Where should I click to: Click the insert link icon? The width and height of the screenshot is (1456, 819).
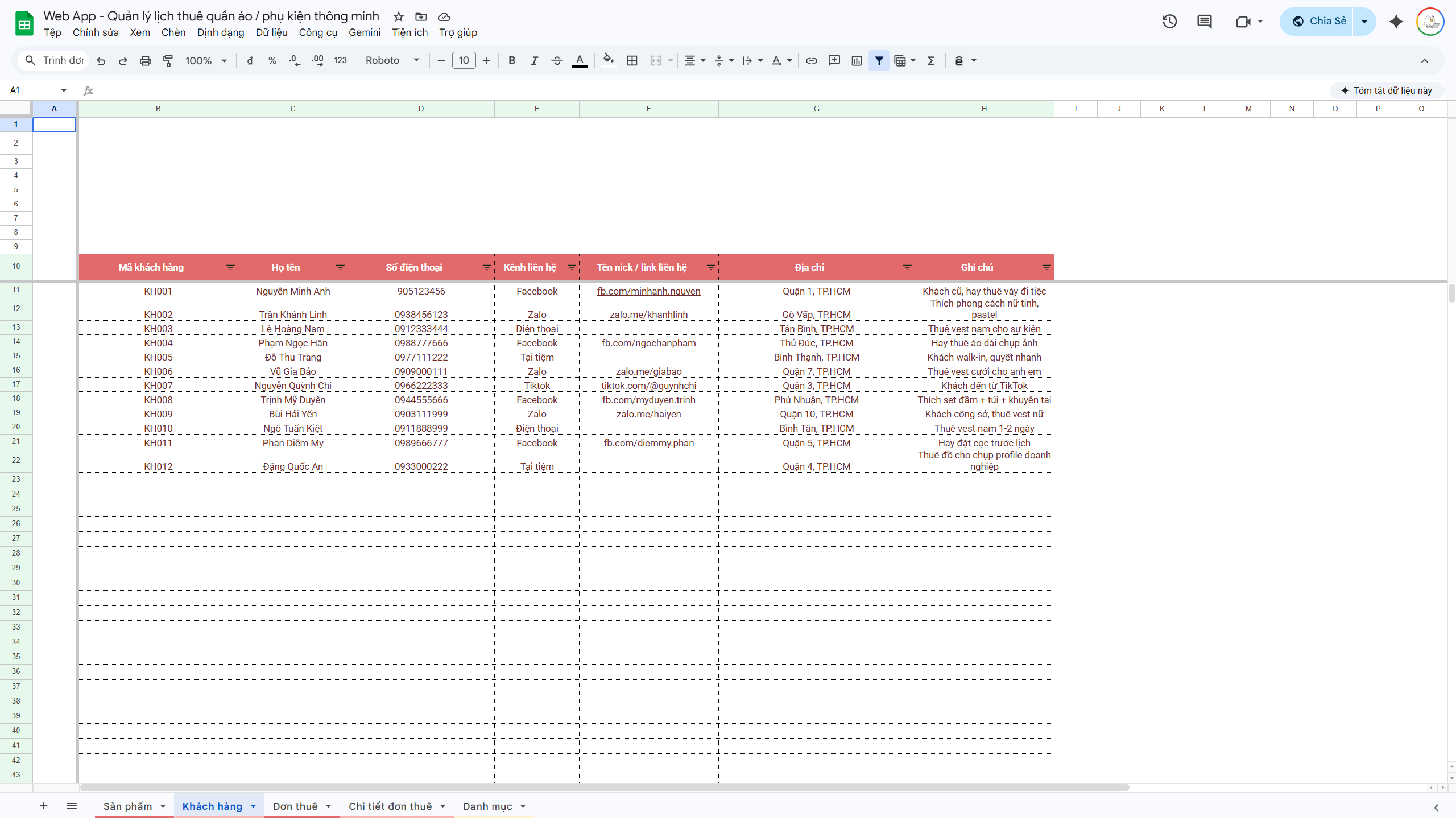[812, 61]
